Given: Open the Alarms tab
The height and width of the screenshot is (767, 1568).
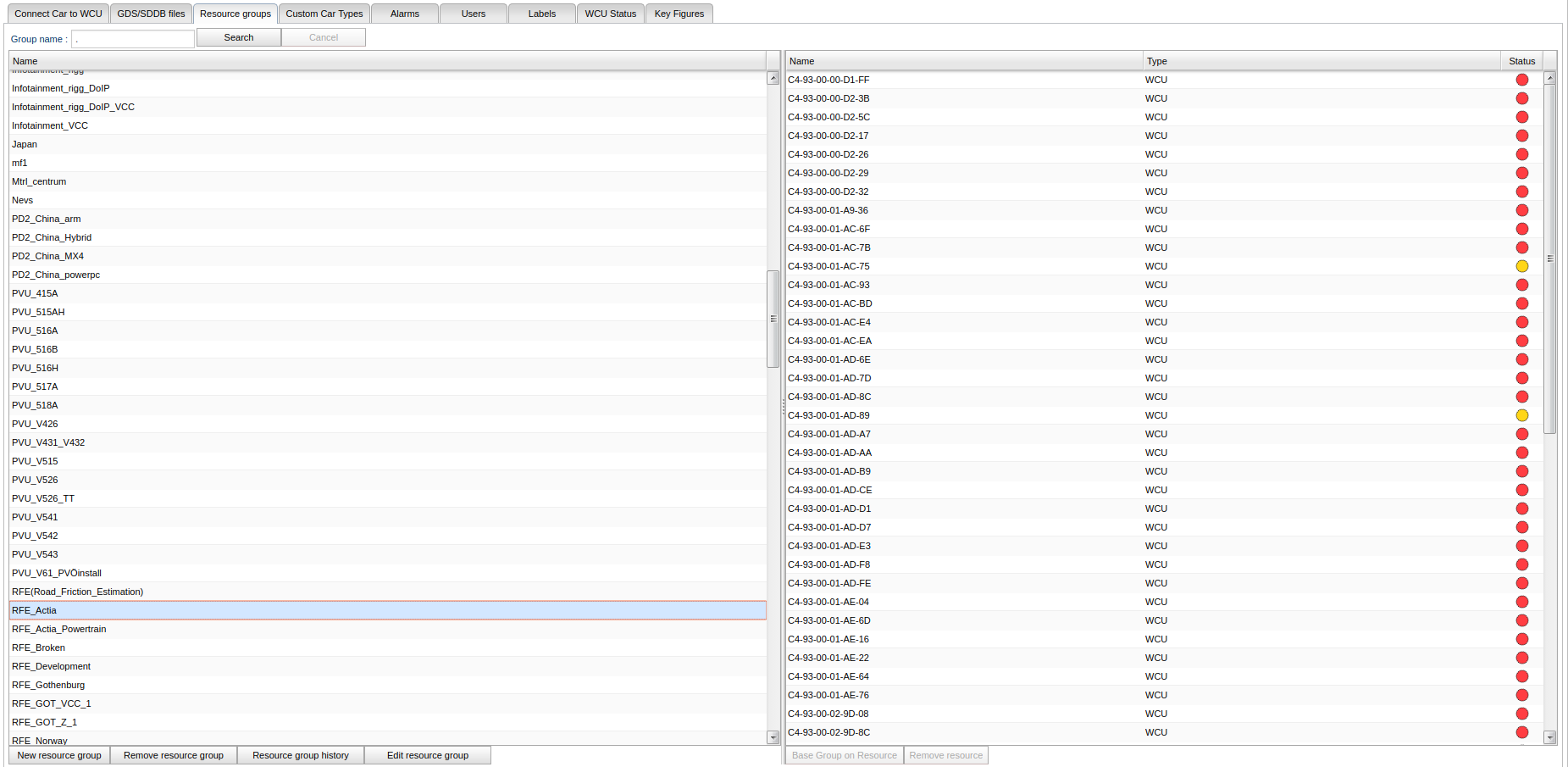Looking at the screenshot, I should click(x=405, y=14).
